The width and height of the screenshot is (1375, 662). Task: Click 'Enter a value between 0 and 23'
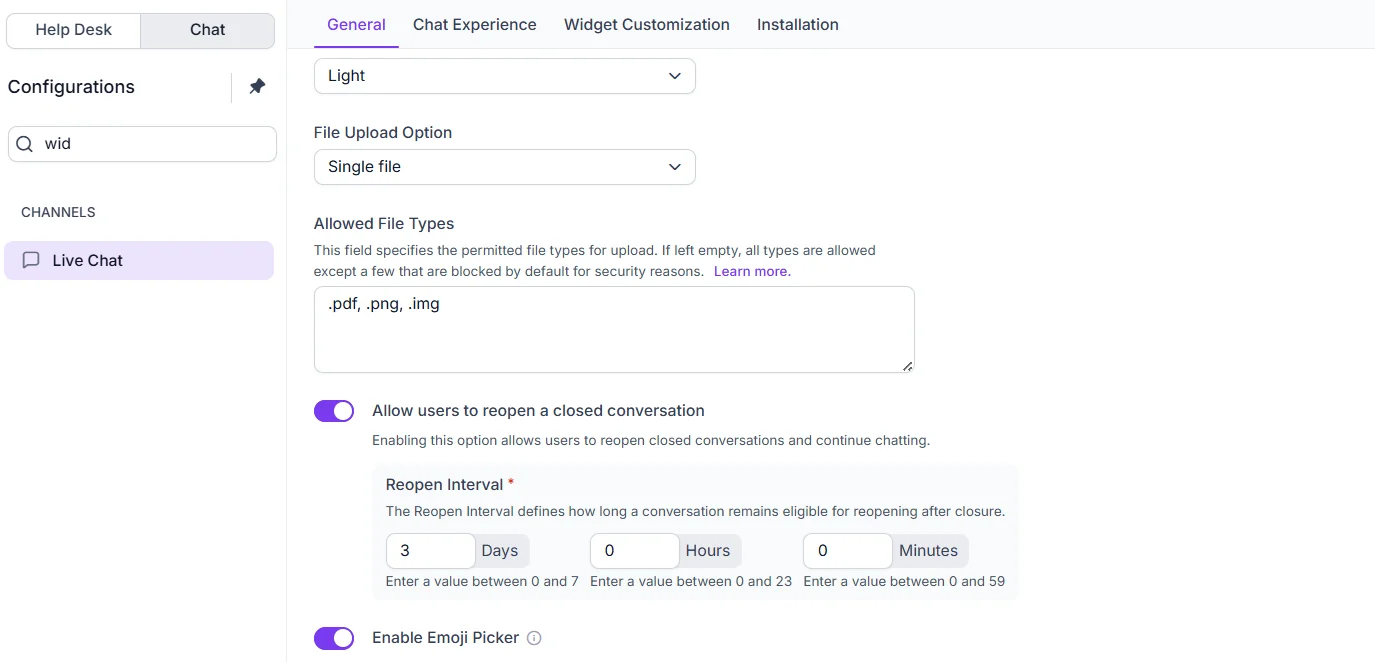tap(691, 581)
